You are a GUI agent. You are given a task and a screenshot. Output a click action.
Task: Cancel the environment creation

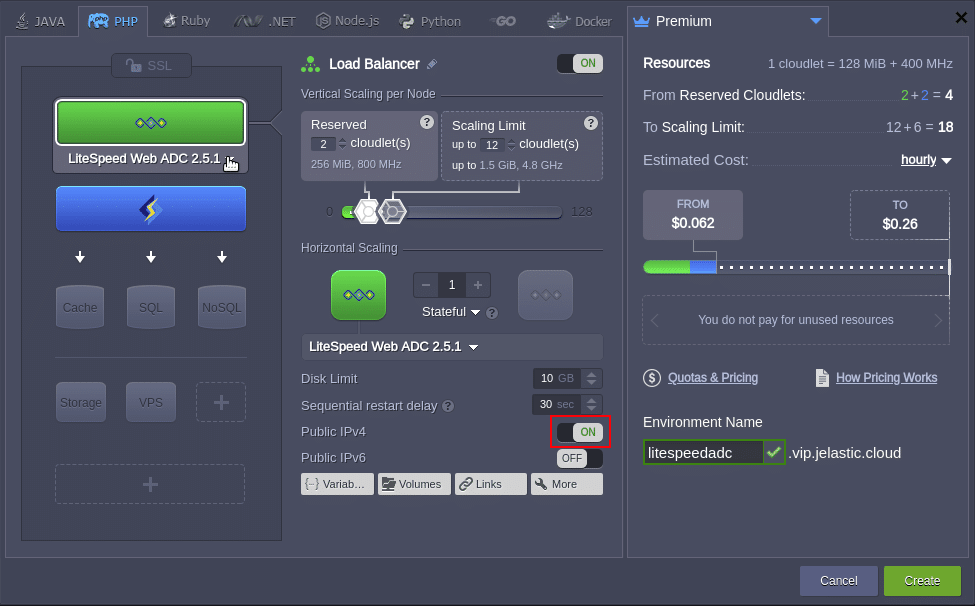(838, 581)
